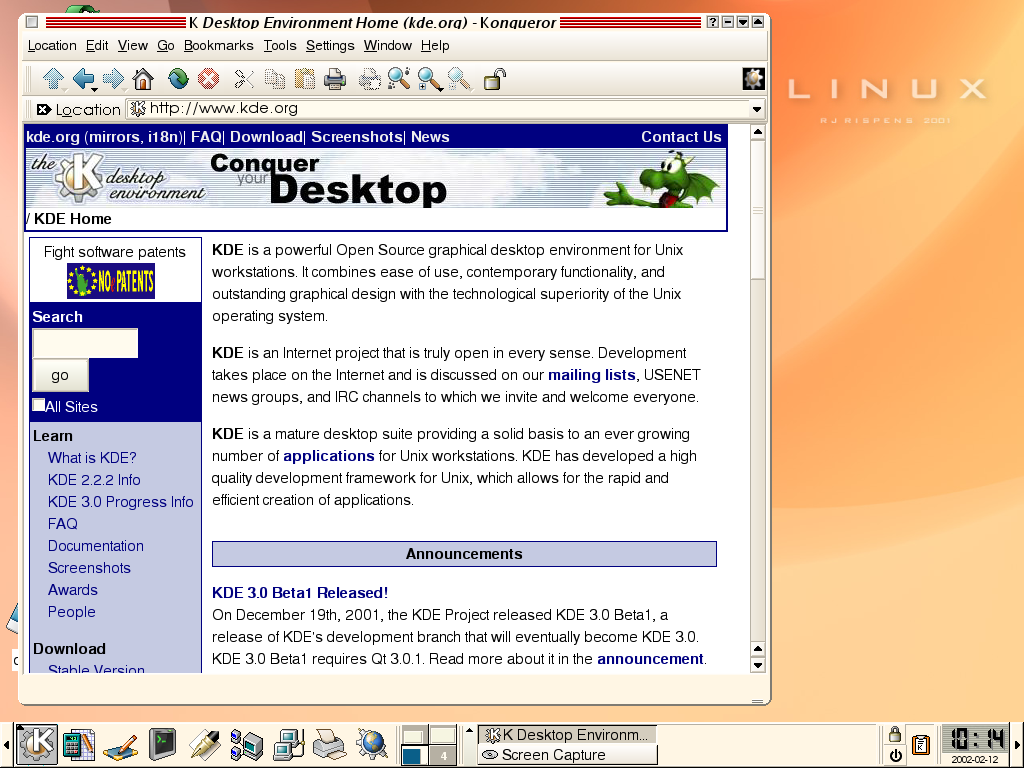This screenshot has width=1024, height=768.
Task: Open the K menu in the panel
Action: pos(37,744)
